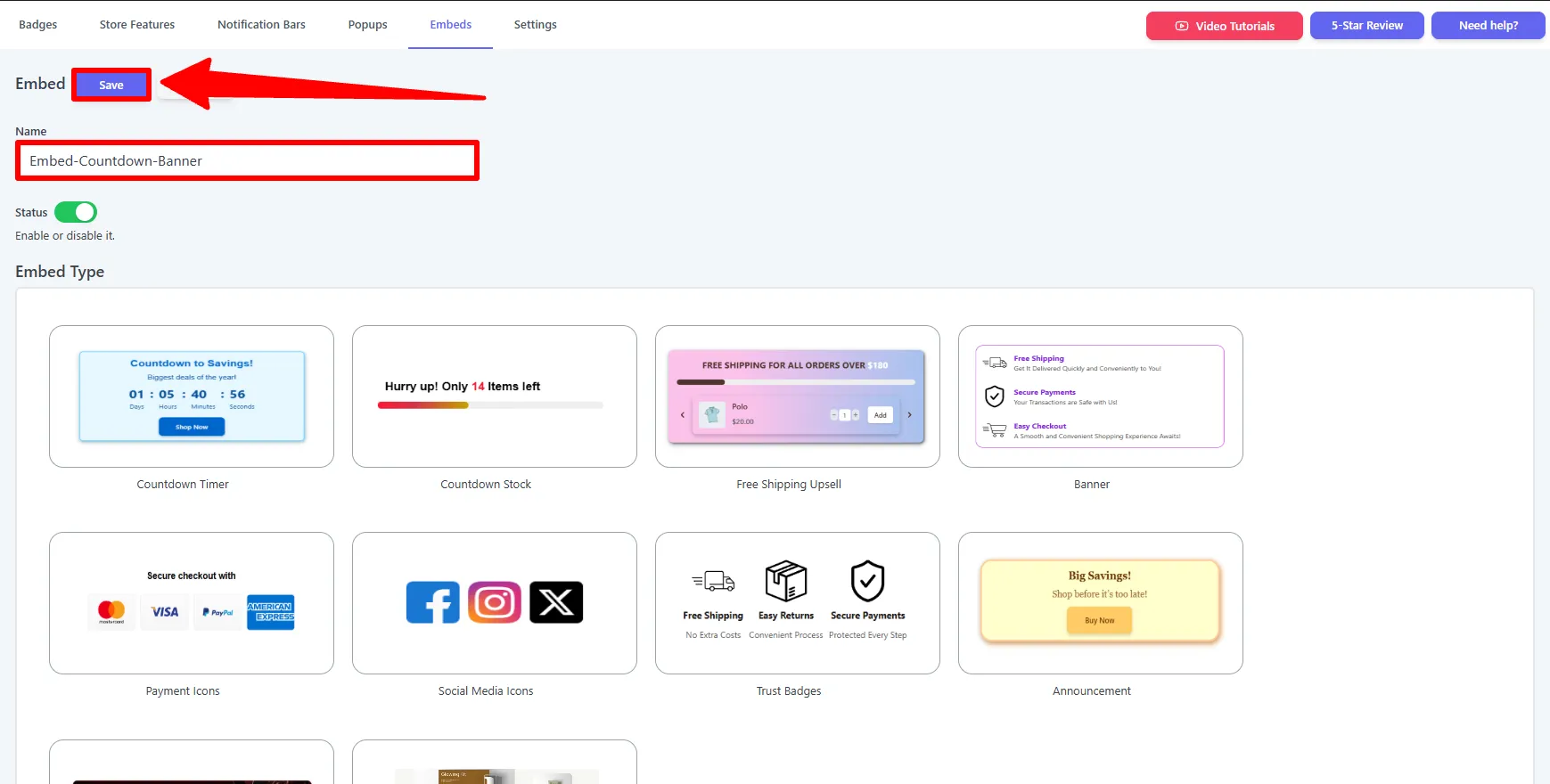Screen dimensions: 1550x784
Task: Click the Add button in Upsell preview
Action: 880,415
